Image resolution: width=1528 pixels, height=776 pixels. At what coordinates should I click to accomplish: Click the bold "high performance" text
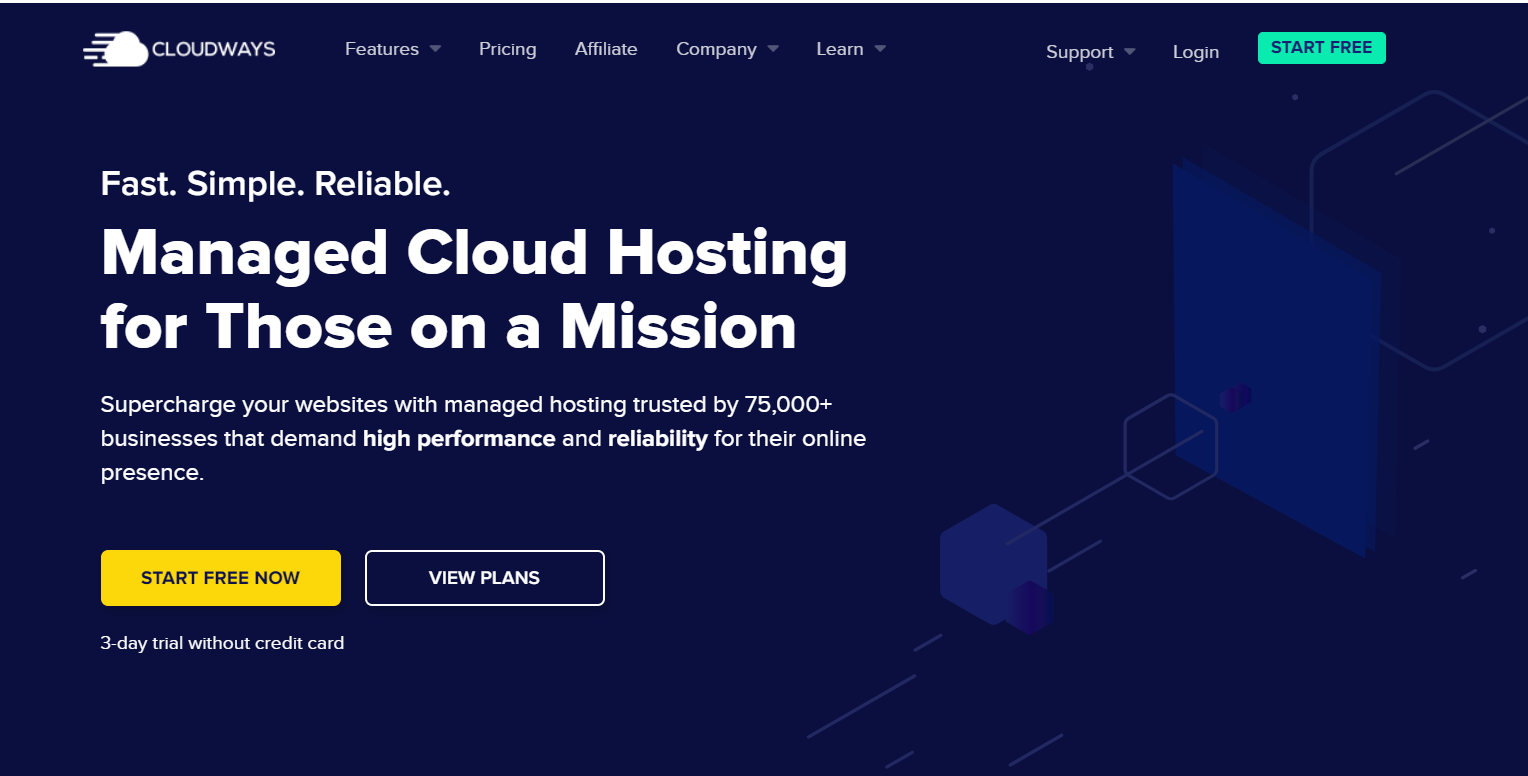pos(459,438)
